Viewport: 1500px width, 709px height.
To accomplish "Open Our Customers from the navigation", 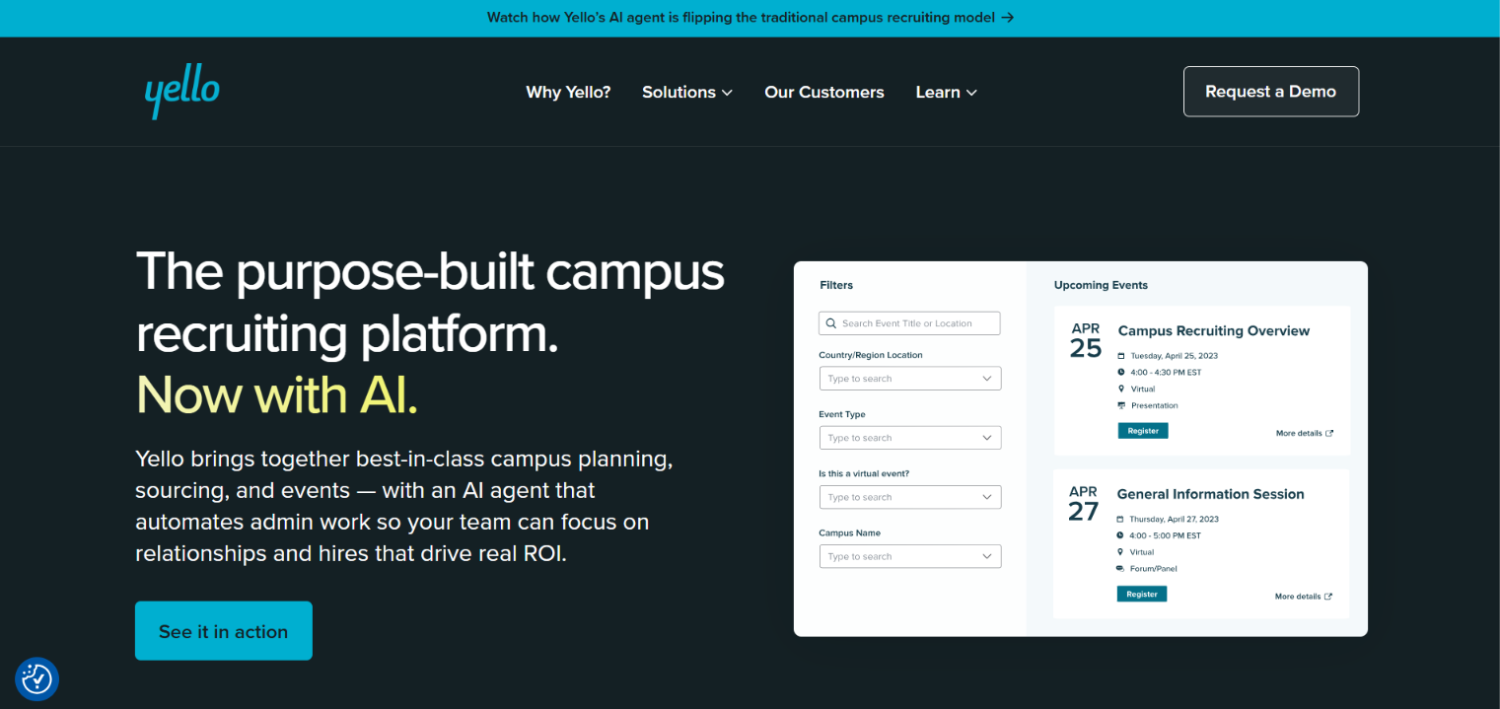I will (x=824, y=92).
